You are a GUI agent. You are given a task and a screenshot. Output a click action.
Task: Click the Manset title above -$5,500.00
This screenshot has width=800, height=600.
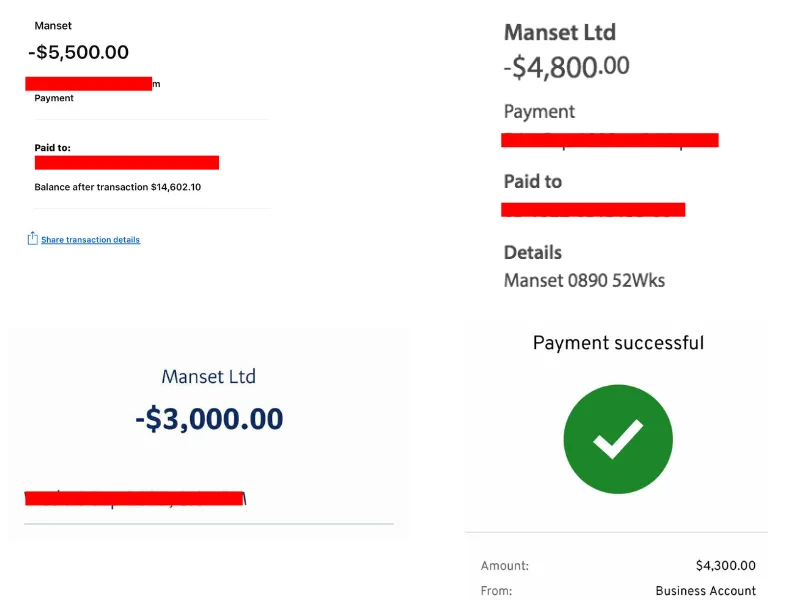point(53,25)
